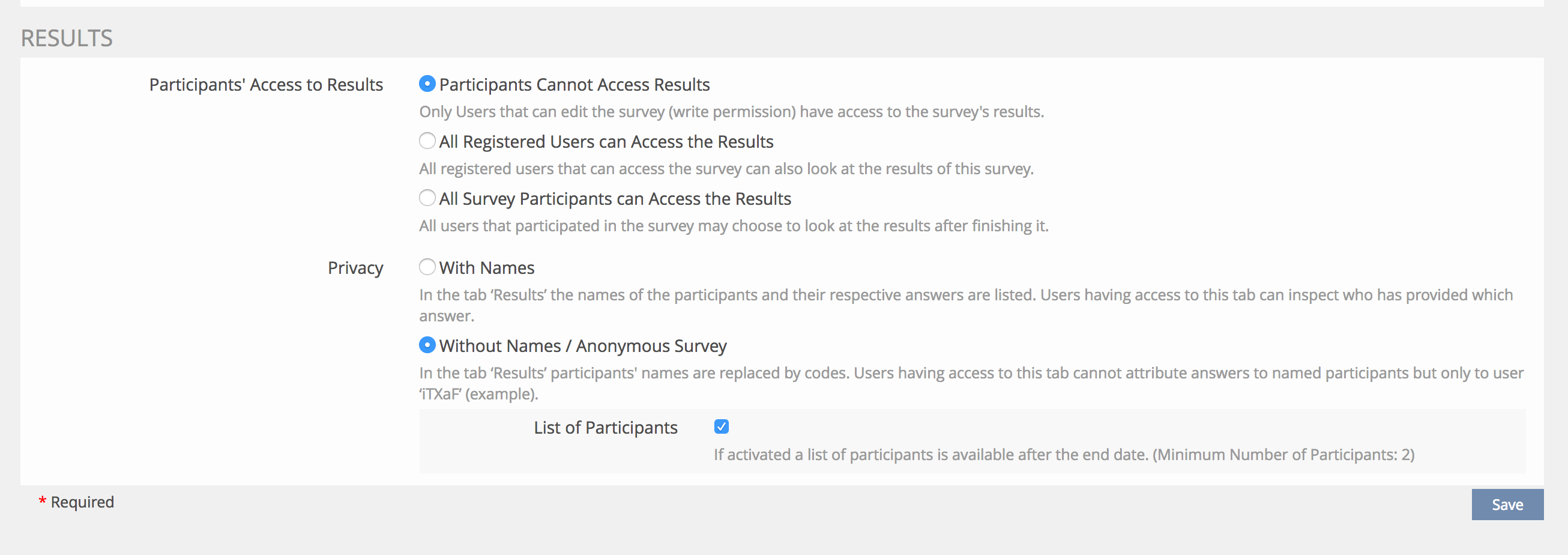1568x555 pixels.
Task: Click the write permission description text
Action: [x=731, y=112]
